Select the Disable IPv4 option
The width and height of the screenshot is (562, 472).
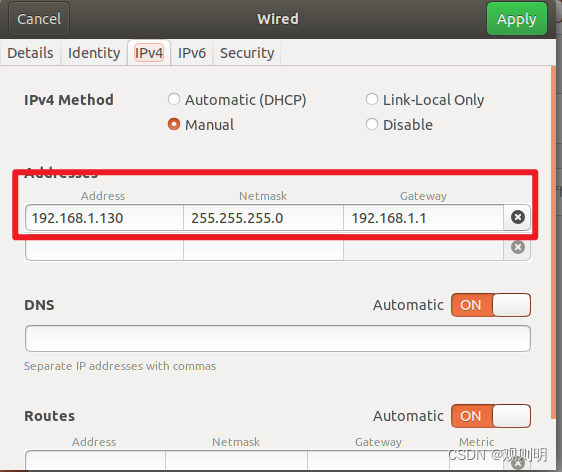click(x=399, y=125)
